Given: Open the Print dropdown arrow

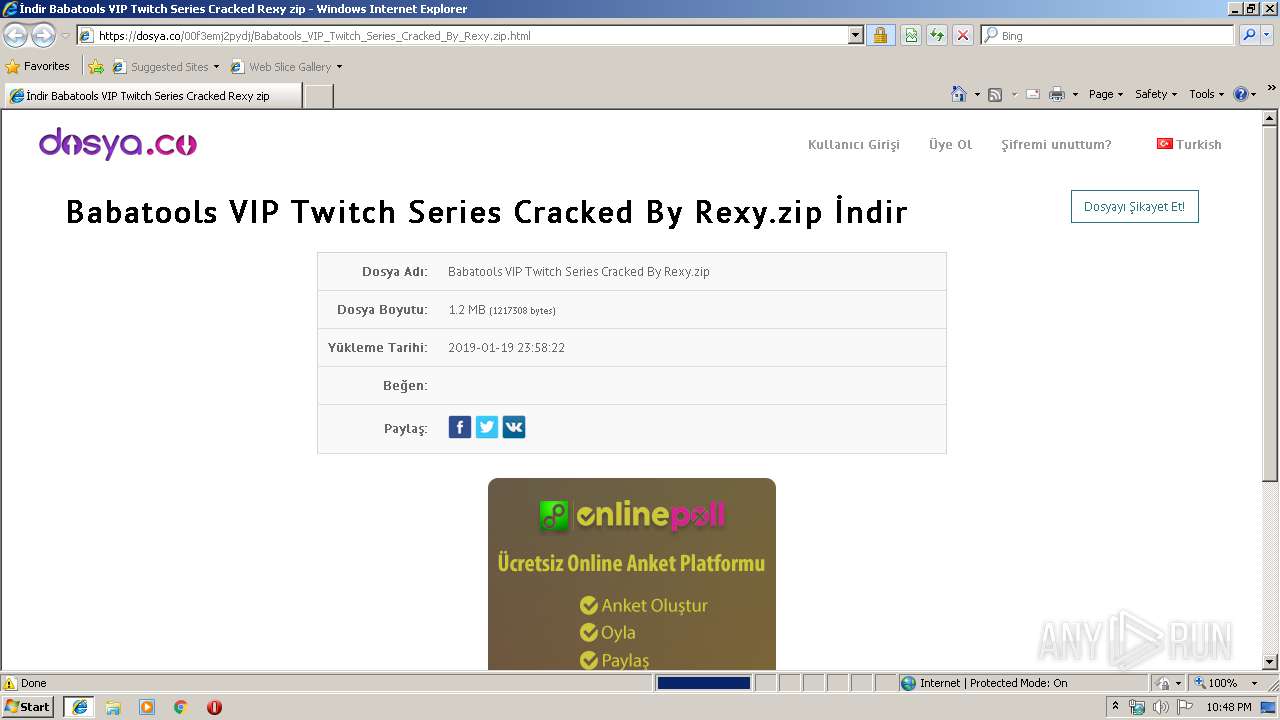Looking at the screenshot, I should tap(1075, 94).
